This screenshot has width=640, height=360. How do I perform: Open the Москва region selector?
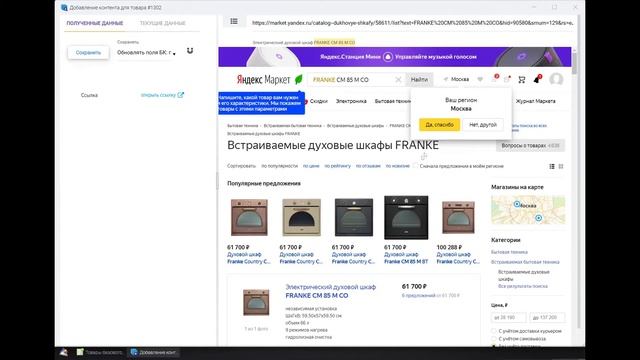(x=456, y=79)
